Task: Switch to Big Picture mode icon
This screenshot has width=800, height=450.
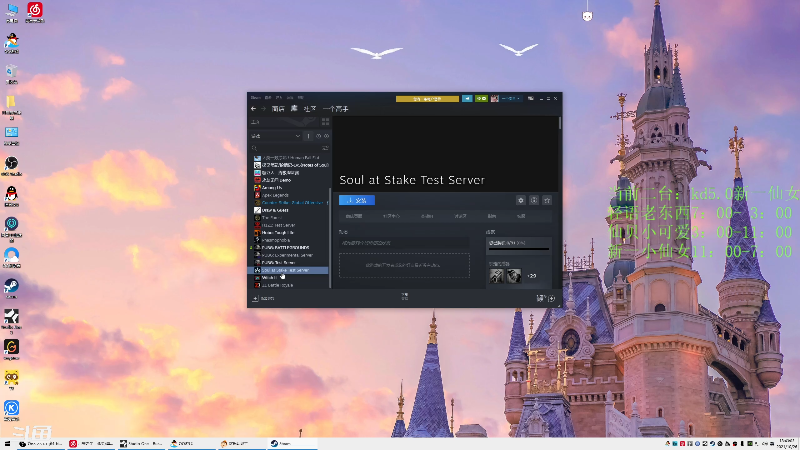Action: pos(531,98)
